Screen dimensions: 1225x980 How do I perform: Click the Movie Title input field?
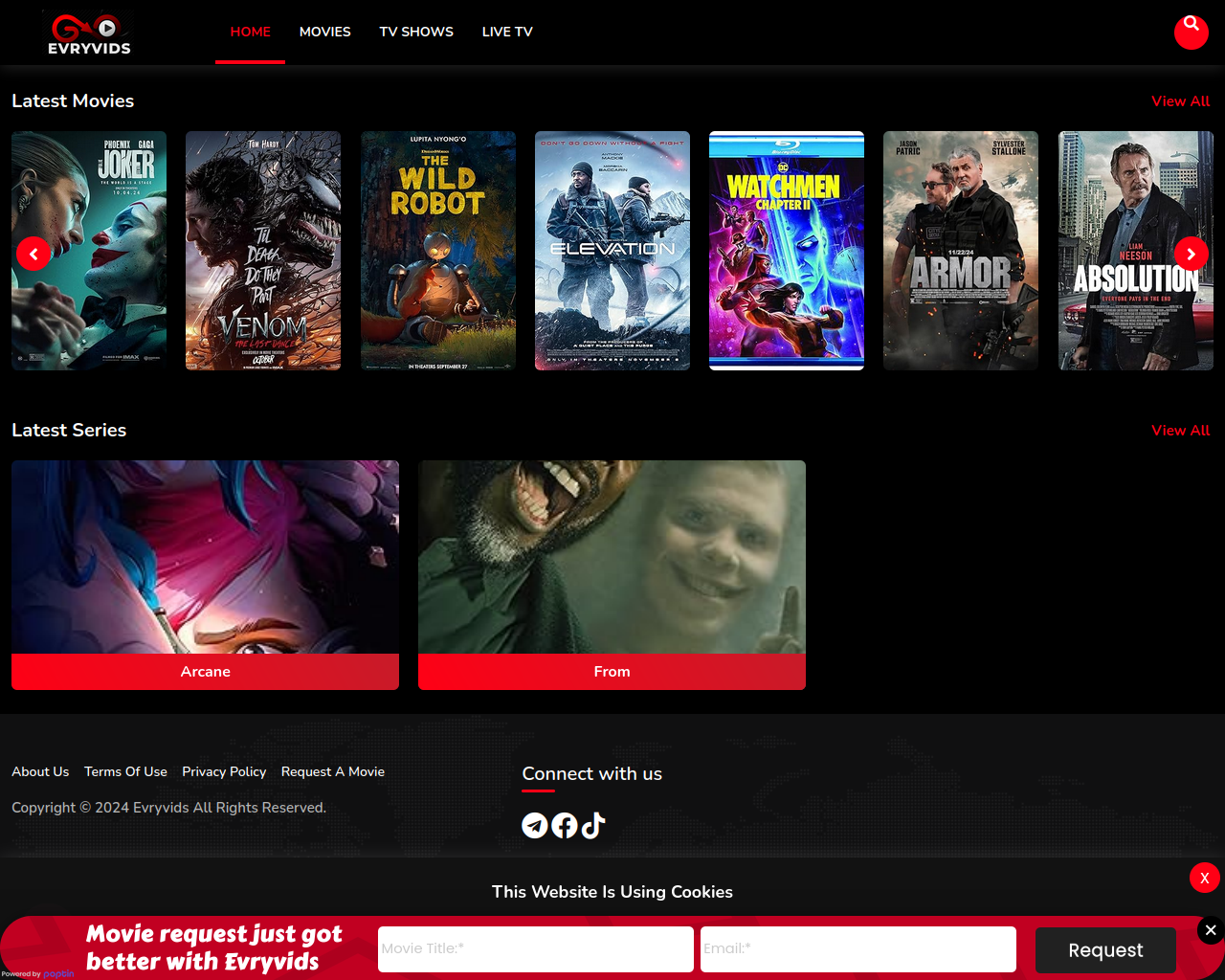[x=536, y=949]
